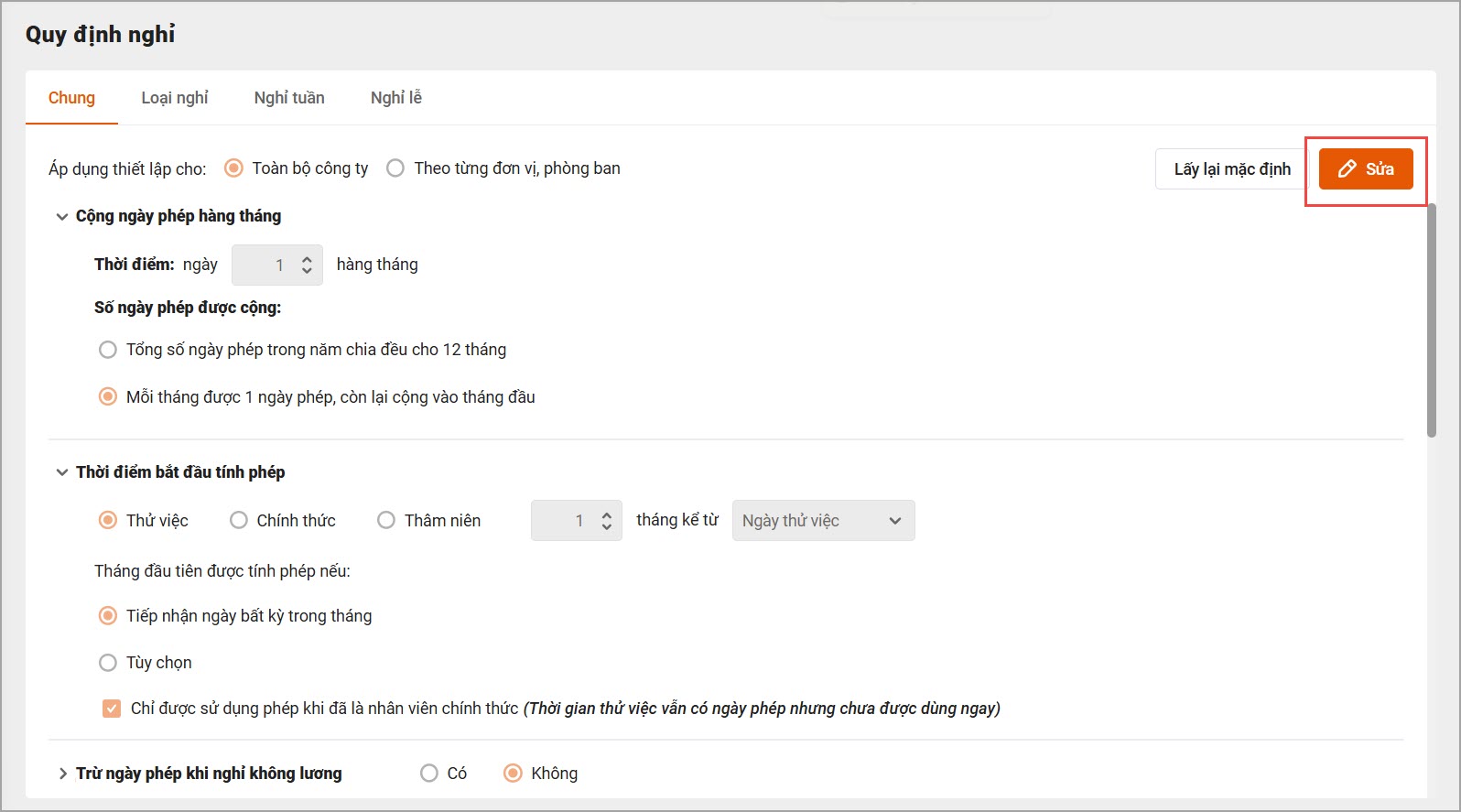This screenshot has height=812, width=1461.
Task: Click the day-of-month stepper arrows
Action: (307, 265)
